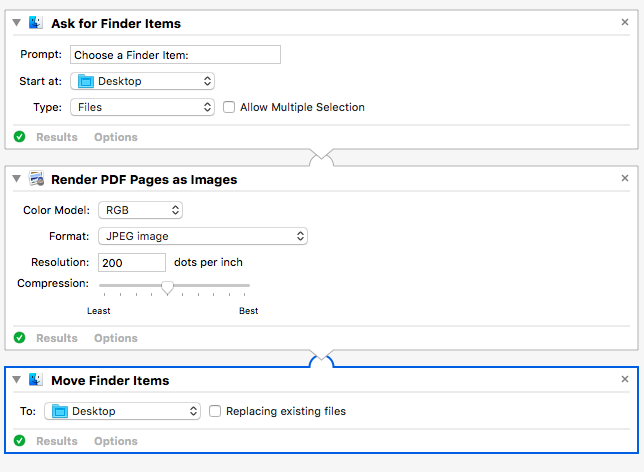The image size is (644, 472).
Task: Remove the Render PDF Pages as Images action
Action: (625, 180)
